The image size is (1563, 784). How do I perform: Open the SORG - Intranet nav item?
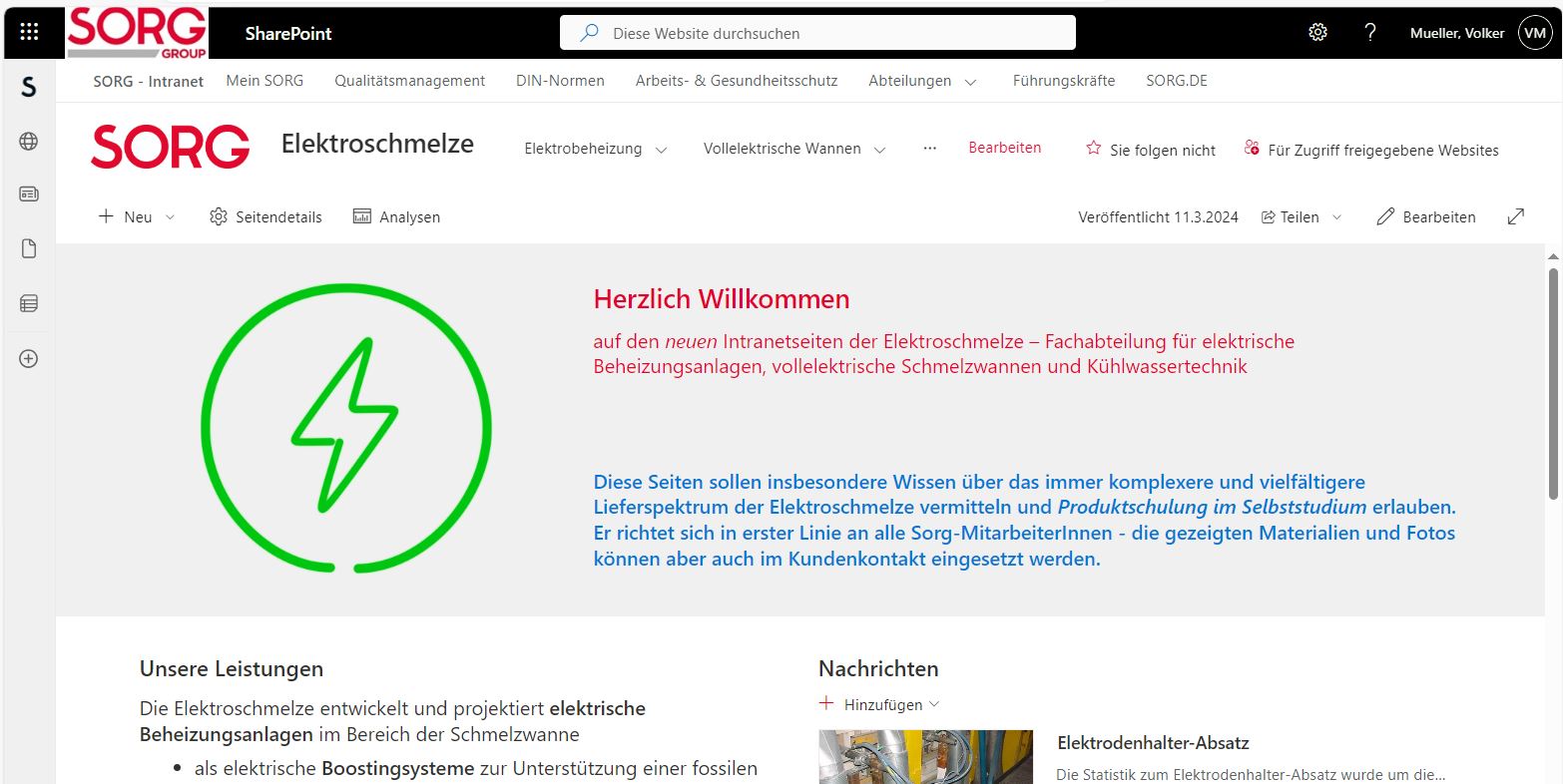pyautogui.click(x=149, y=82)
